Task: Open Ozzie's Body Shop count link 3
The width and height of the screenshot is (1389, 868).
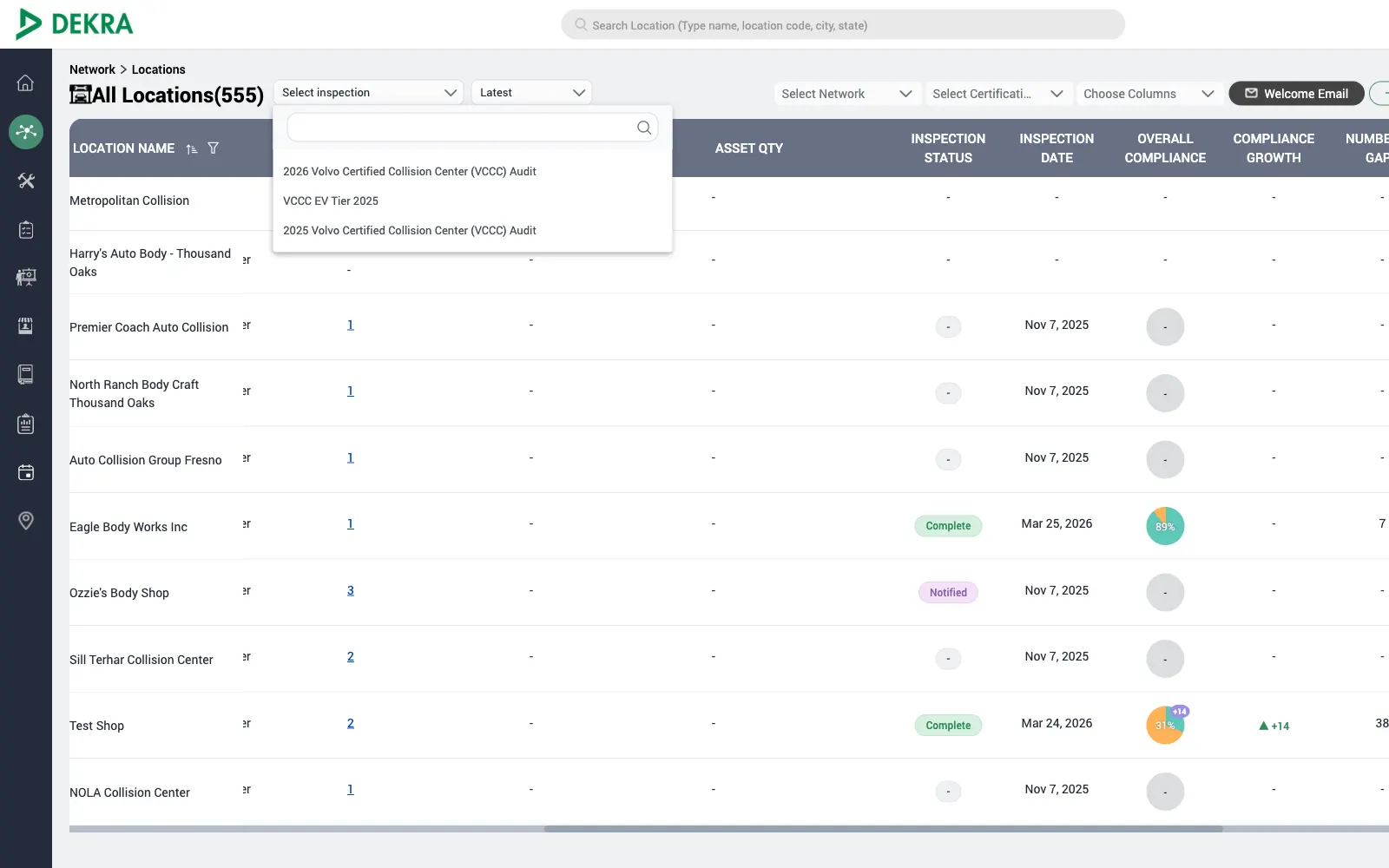Action: 351,590
